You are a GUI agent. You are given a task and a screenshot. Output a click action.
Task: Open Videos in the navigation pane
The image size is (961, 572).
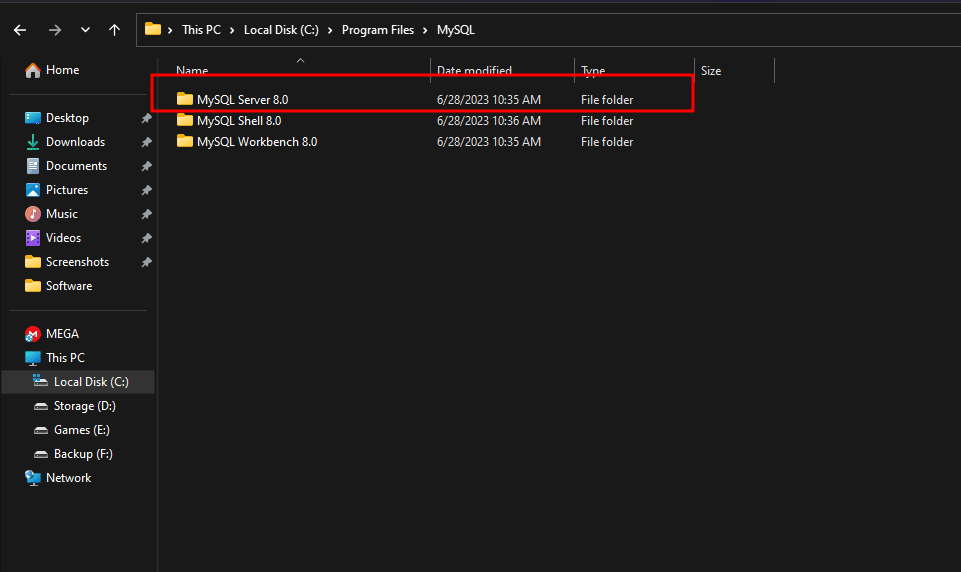tap(63, 237)
